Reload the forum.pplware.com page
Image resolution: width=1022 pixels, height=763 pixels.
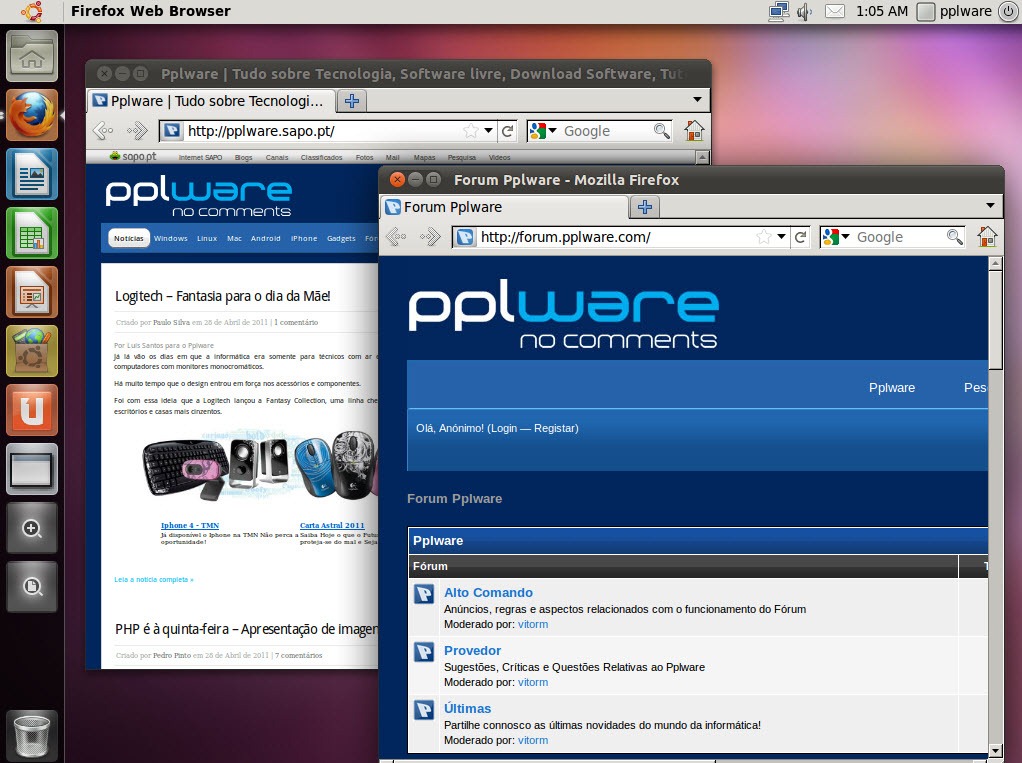pyautogui.click(x=800, y=237)
